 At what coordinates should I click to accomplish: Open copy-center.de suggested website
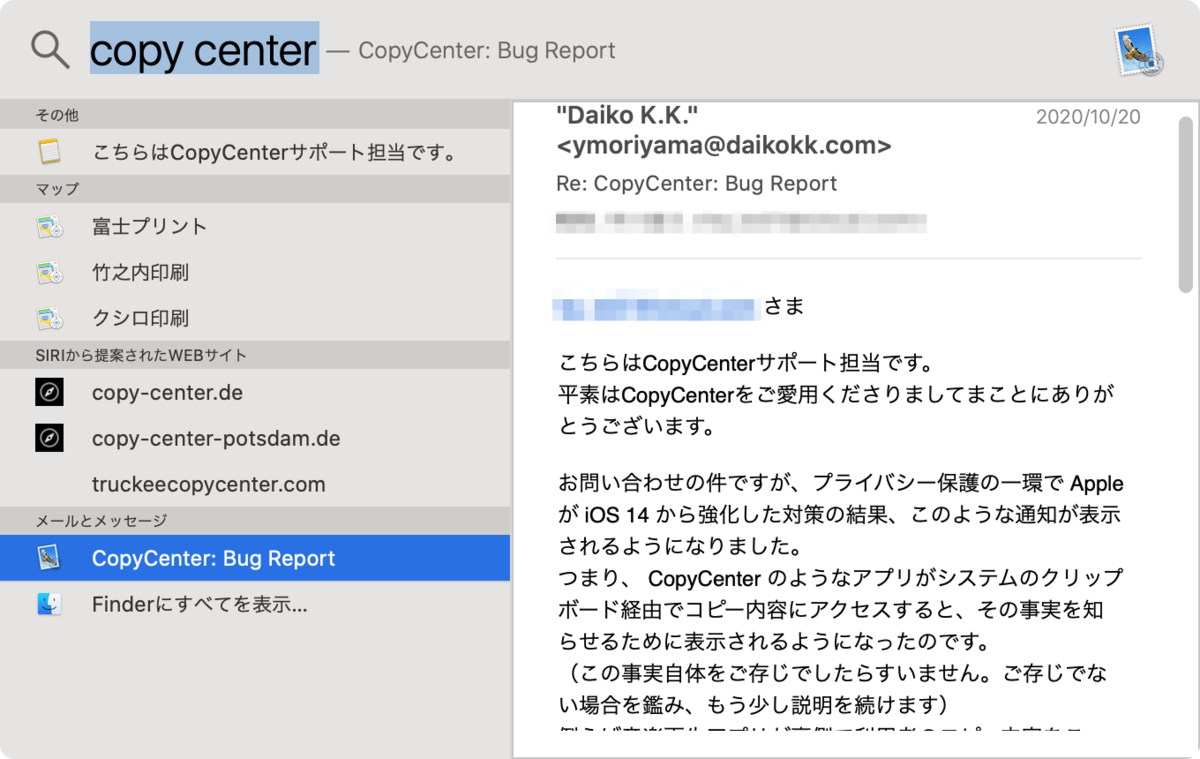click(255, 392)
